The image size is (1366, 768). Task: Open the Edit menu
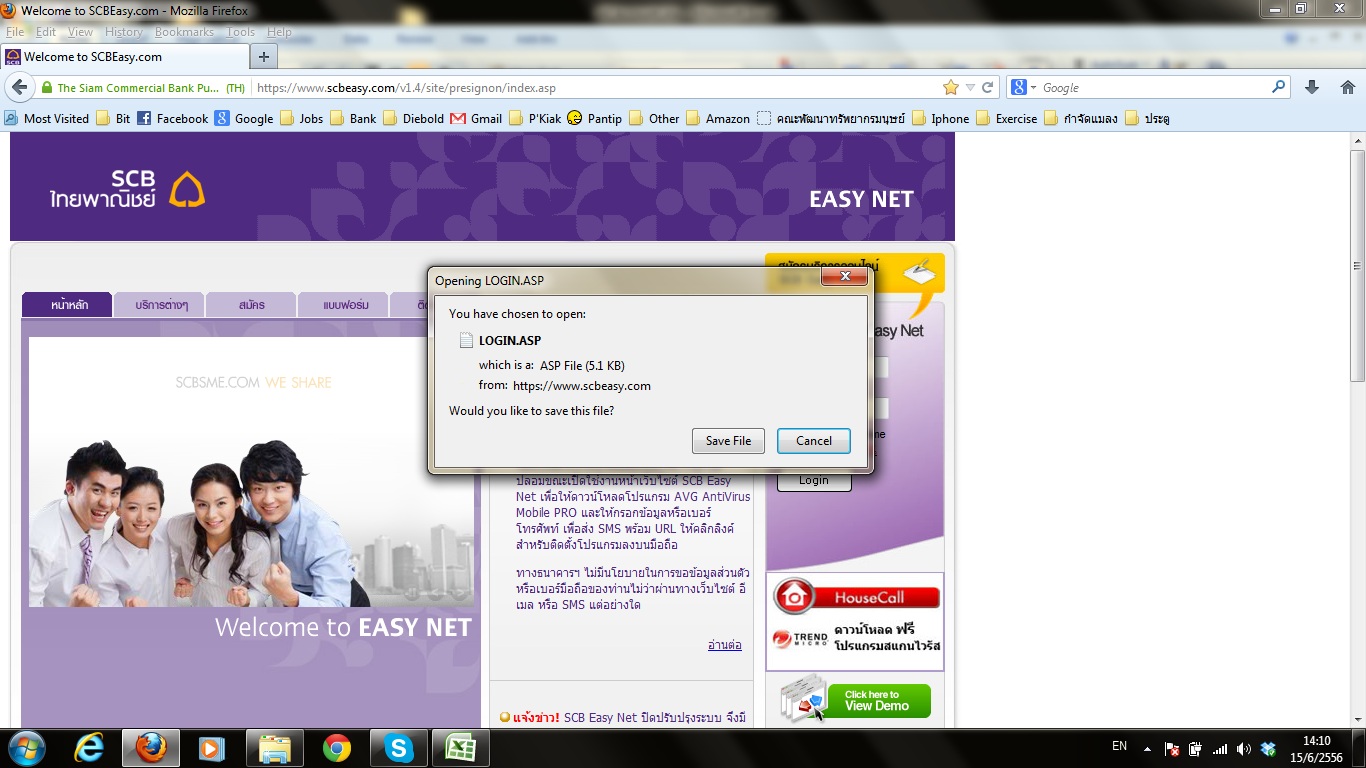tap(46, 32)
